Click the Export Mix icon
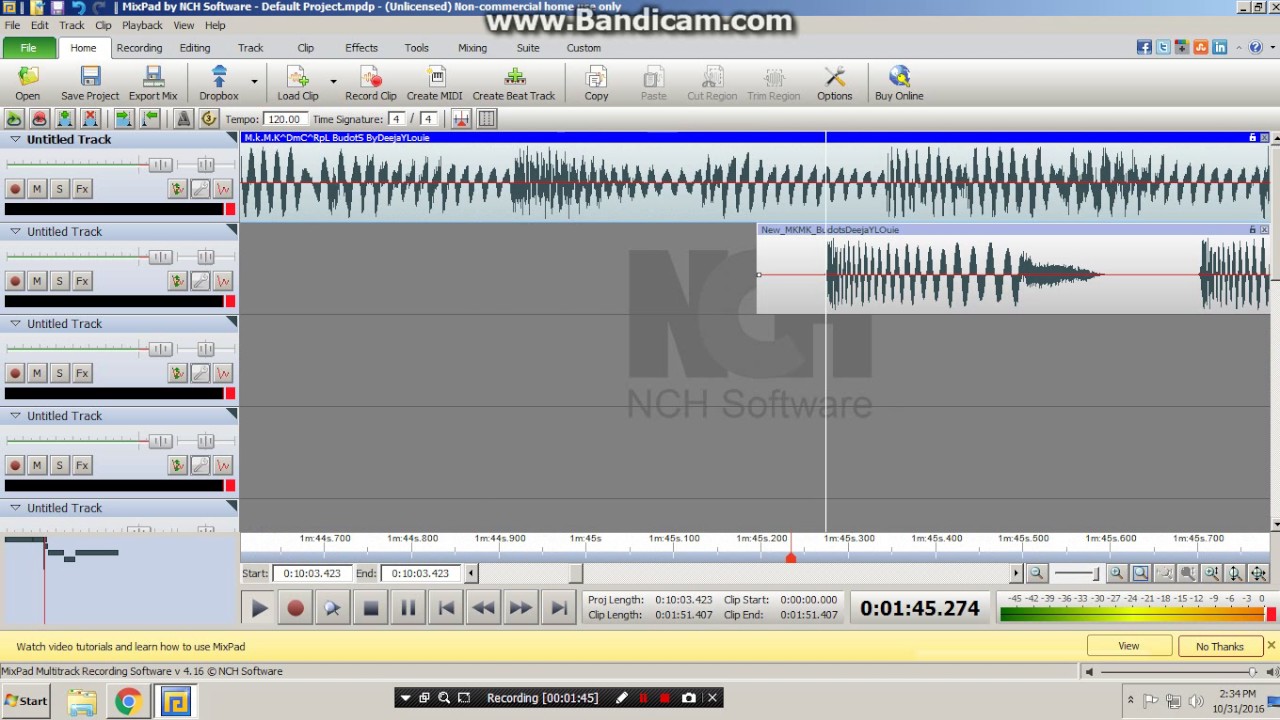This screenshot has width=1280, height=720. (153, 83)
